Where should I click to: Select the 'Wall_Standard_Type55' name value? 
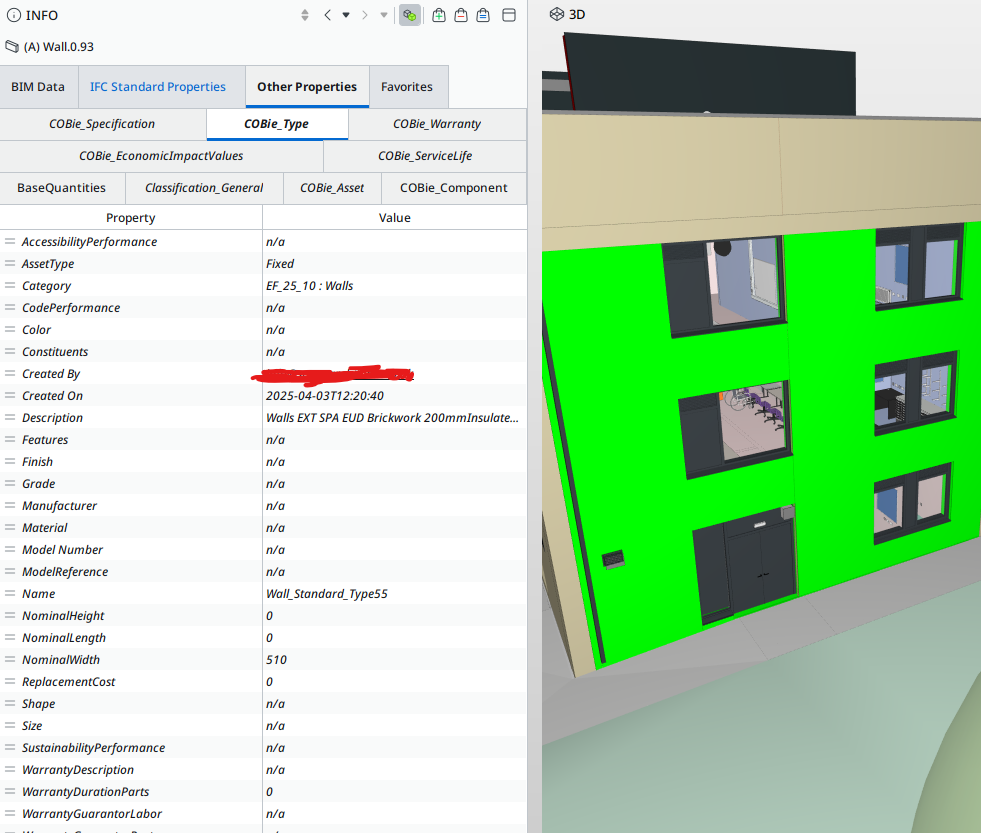point(327,593)
